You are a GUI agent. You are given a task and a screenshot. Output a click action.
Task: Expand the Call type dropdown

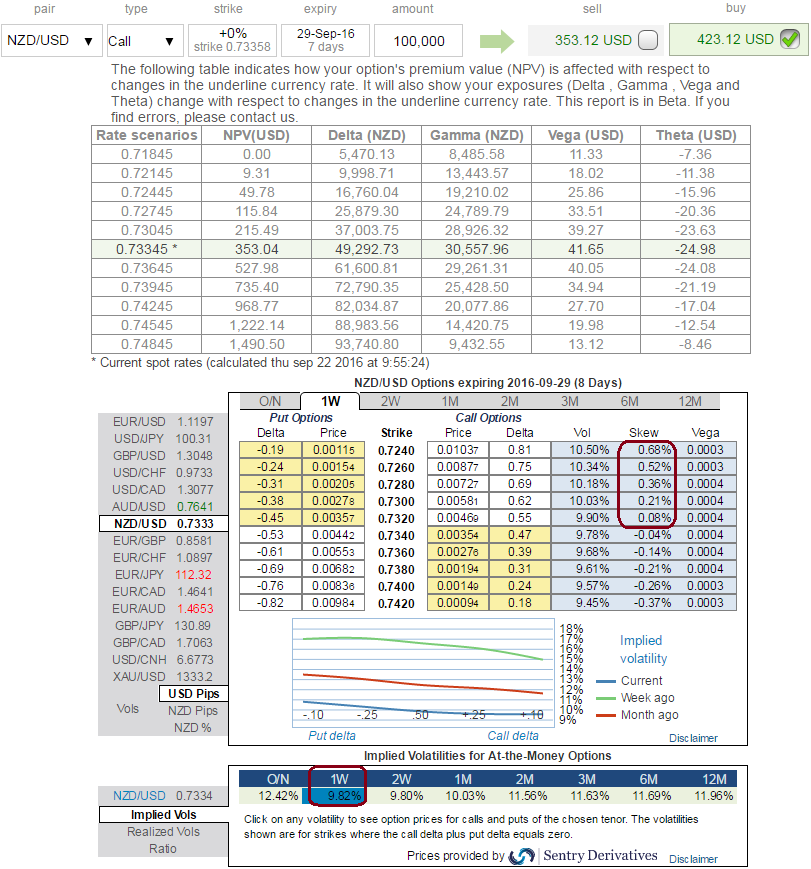tap(140, 41)
